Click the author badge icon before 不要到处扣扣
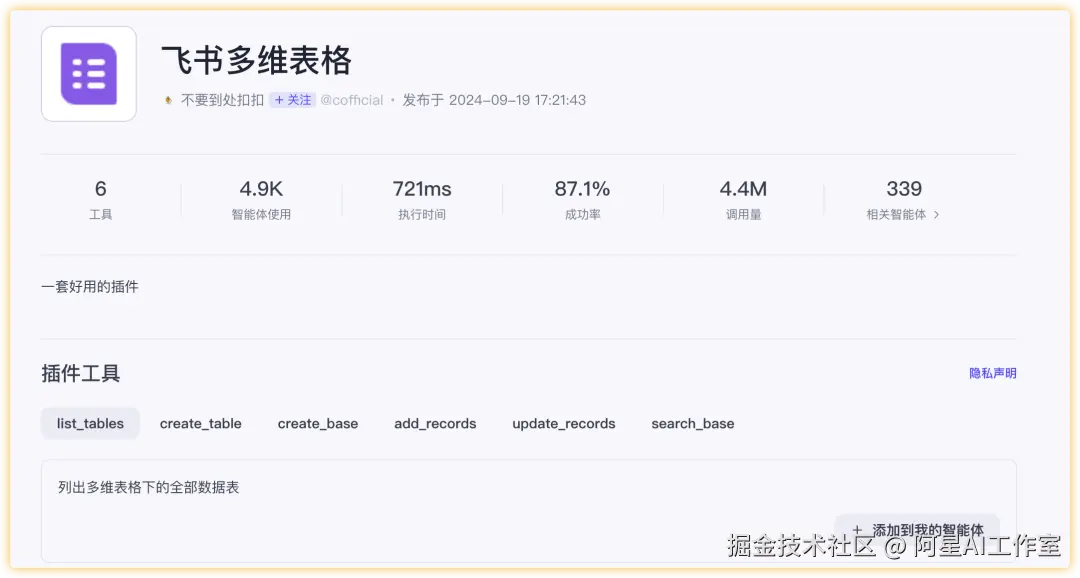This screenshot has width=1080, height=578. coord(168,101)
